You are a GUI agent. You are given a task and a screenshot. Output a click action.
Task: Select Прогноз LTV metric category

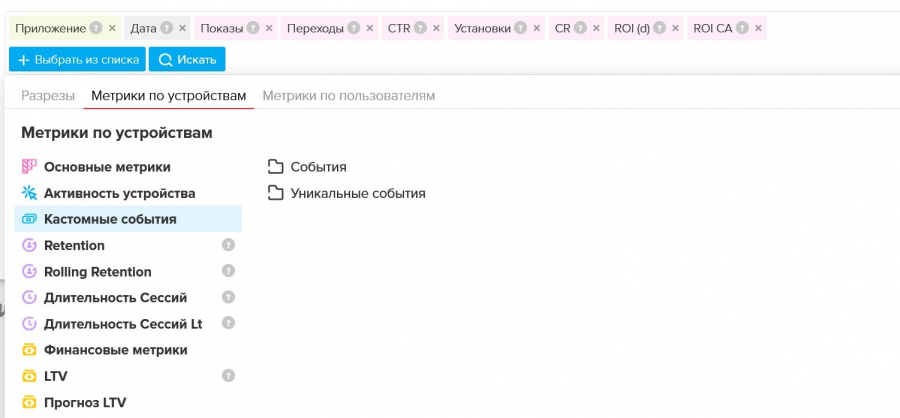coord(84,402)
